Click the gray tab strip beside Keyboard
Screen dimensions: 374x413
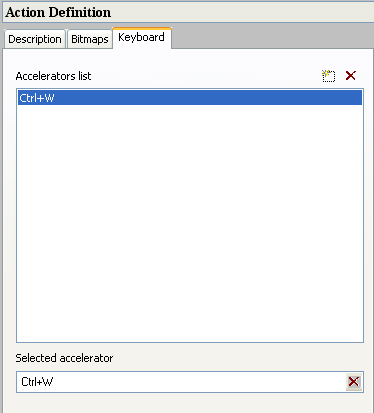pos(272,39)
